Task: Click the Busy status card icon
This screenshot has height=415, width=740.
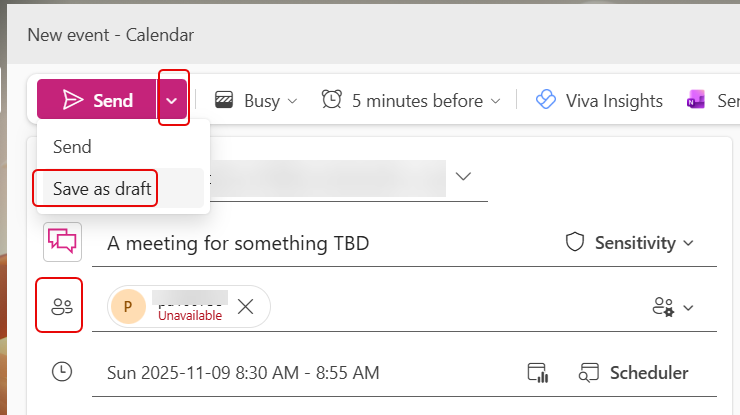Action: [225, 100]
